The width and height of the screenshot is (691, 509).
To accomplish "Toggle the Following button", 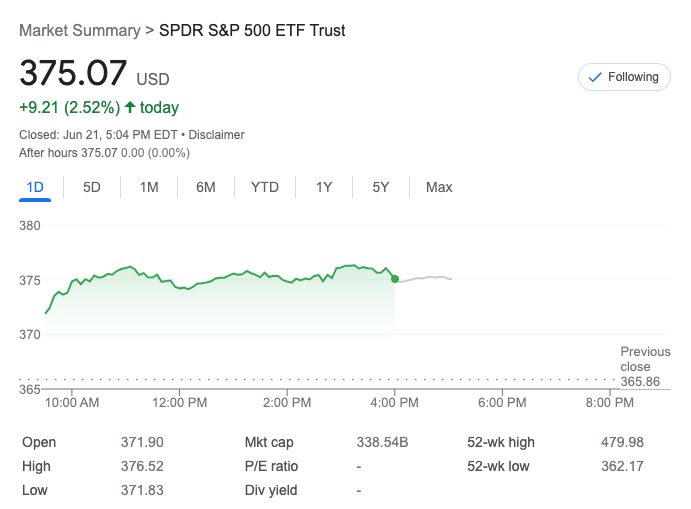I will coord(624,77).
